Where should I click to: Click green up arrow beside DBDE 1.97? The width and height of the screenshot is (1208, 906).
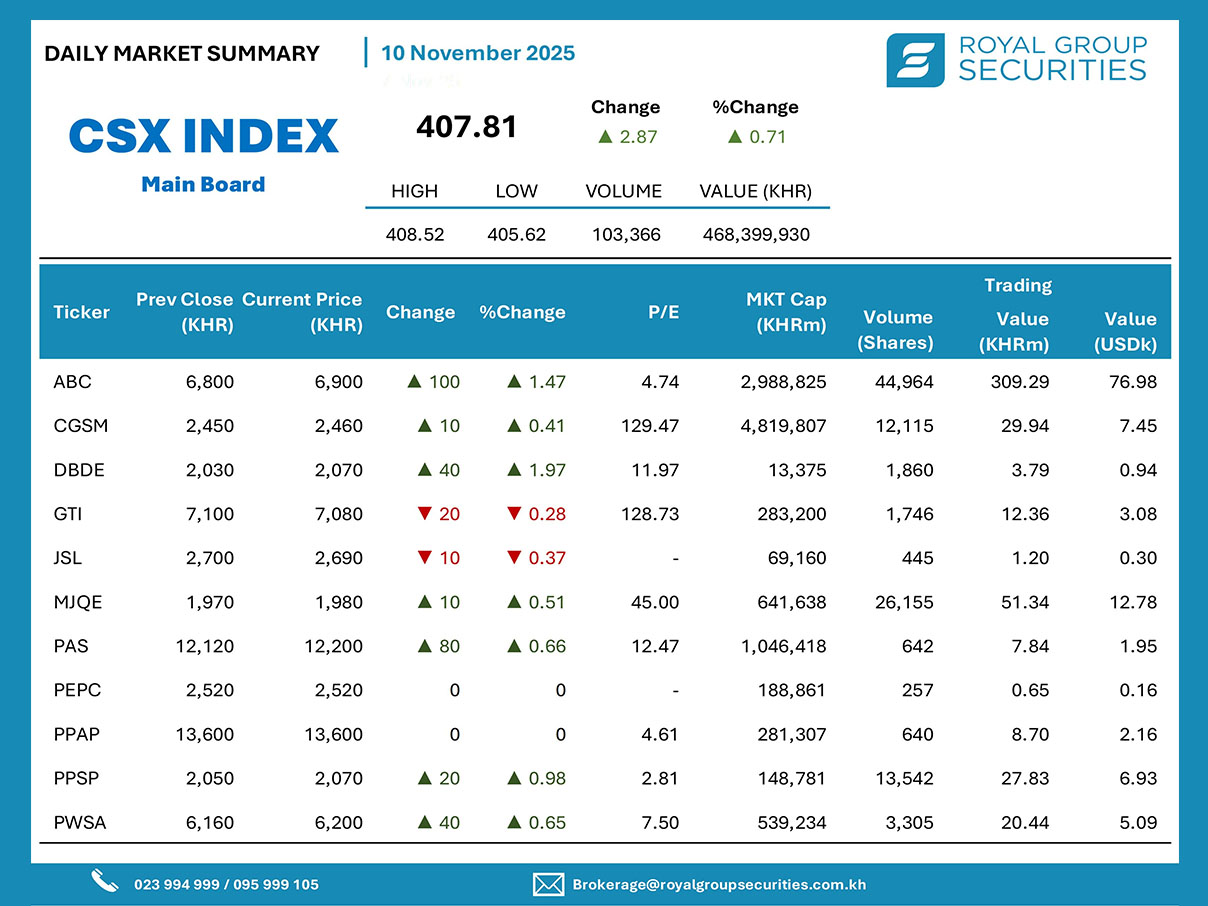pos(514,470)
